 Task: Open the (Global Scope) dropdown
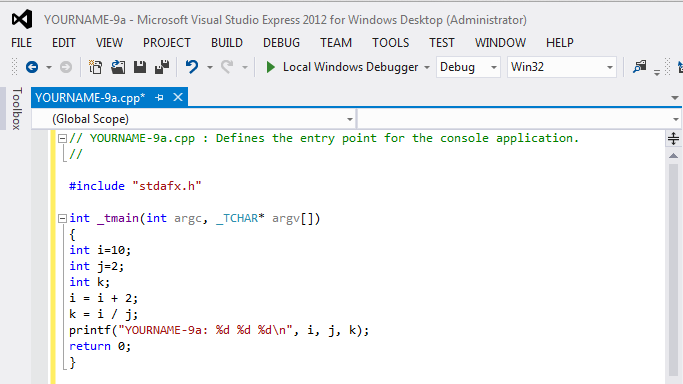(x=193, y=119)
